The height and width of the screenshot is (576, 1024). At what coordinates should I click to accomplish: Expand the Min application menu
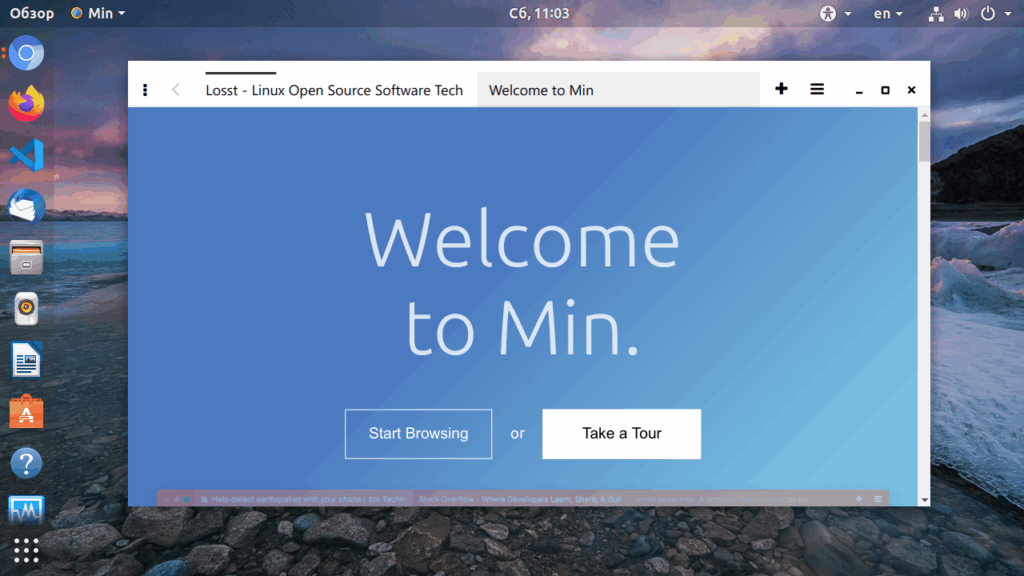coord(98,13)
